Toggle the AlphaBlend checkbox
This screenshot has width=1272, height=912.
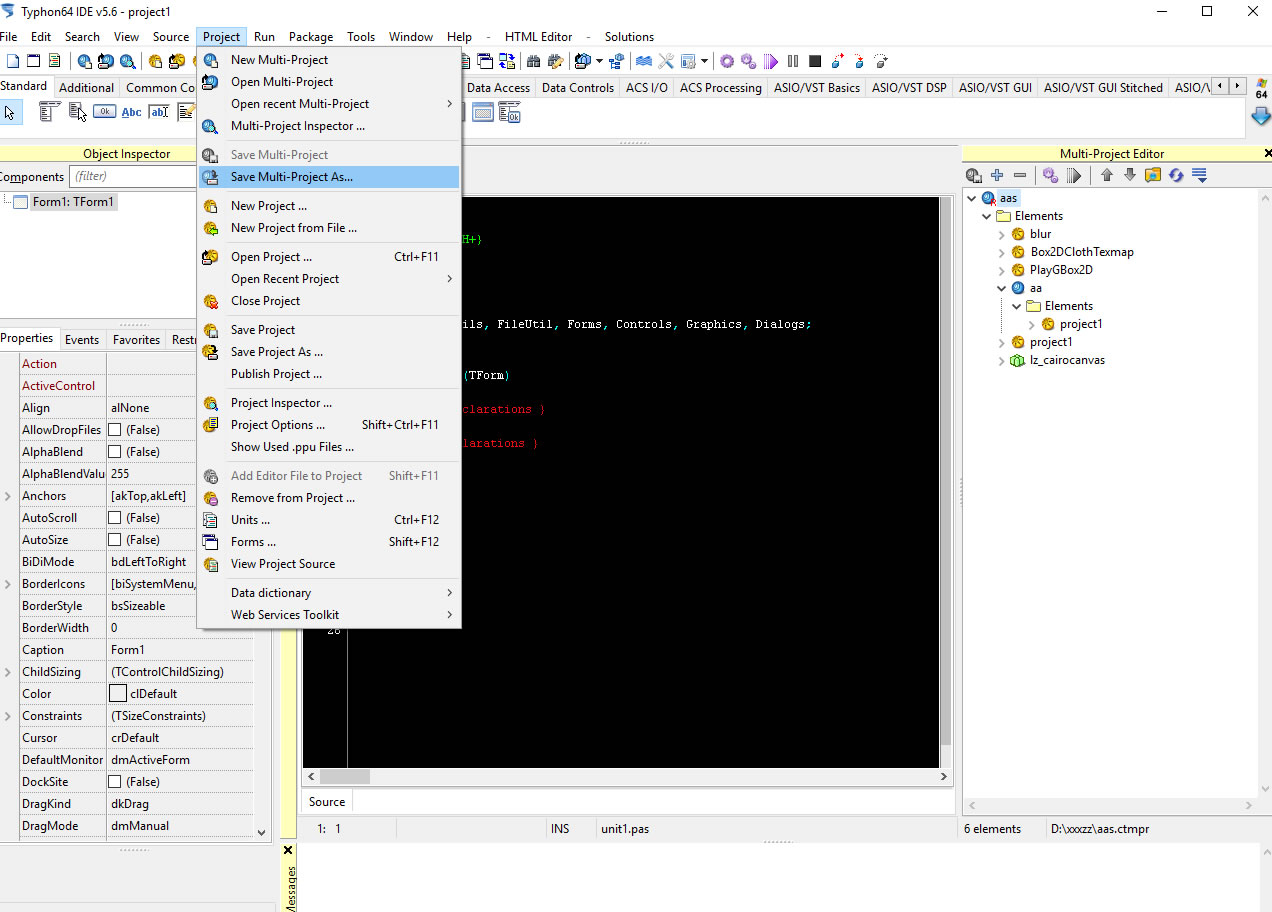115,452
